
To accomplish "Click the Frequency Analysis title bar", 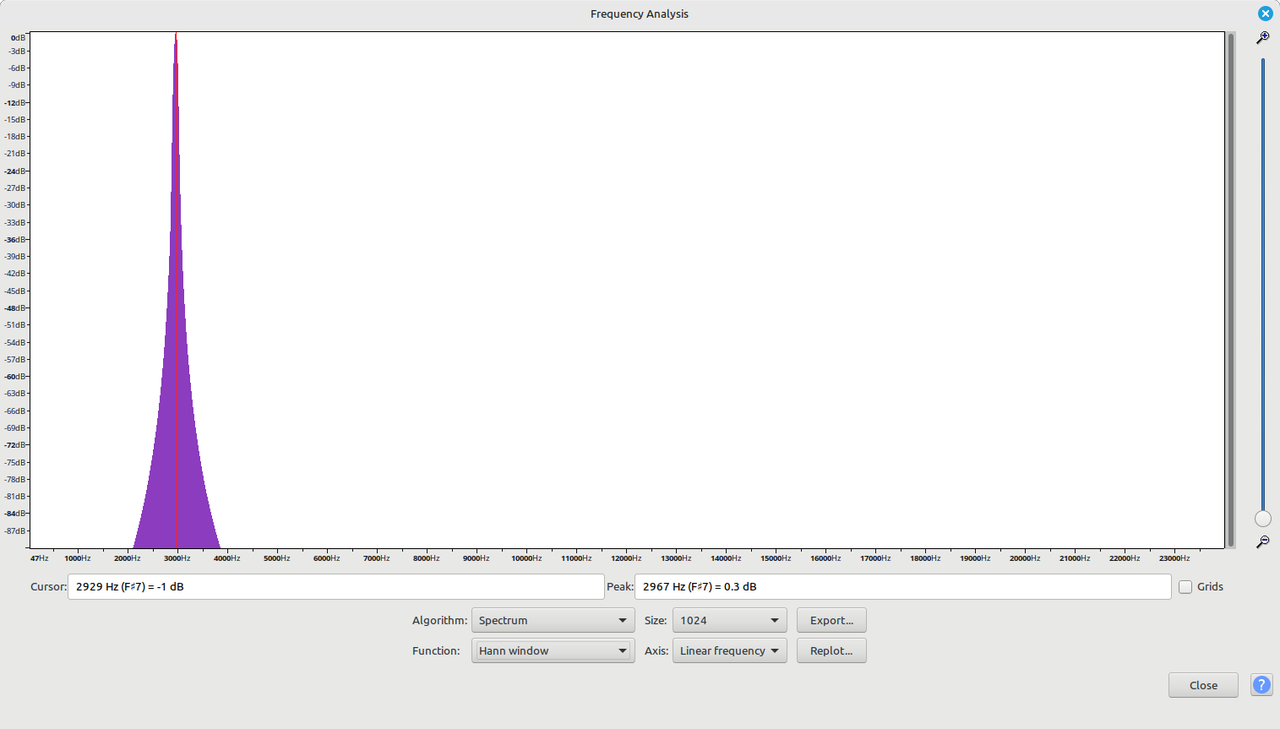I will (x=639, y=14).
